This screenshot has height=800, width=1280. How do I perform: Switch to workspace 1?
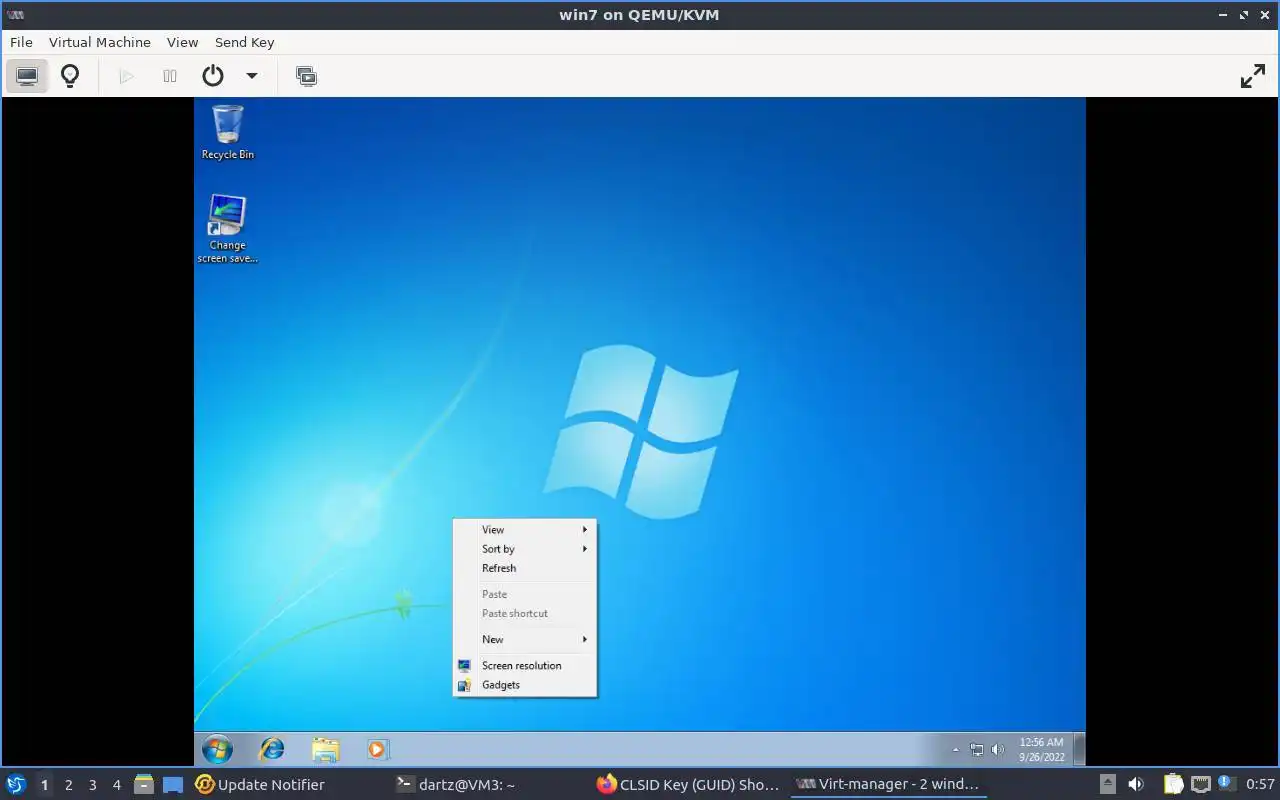(x=44, y=785)
